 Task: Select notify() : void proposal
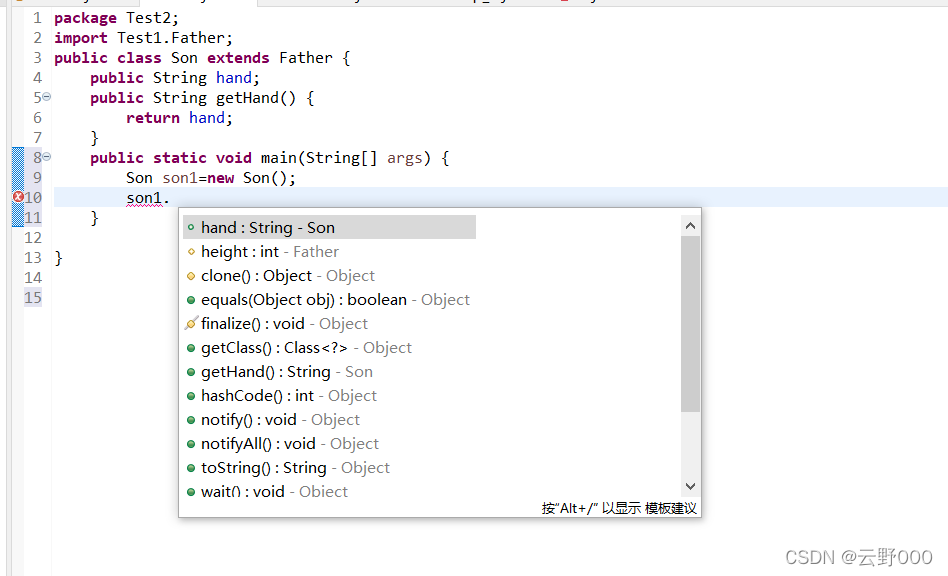(x=280, y=419)
